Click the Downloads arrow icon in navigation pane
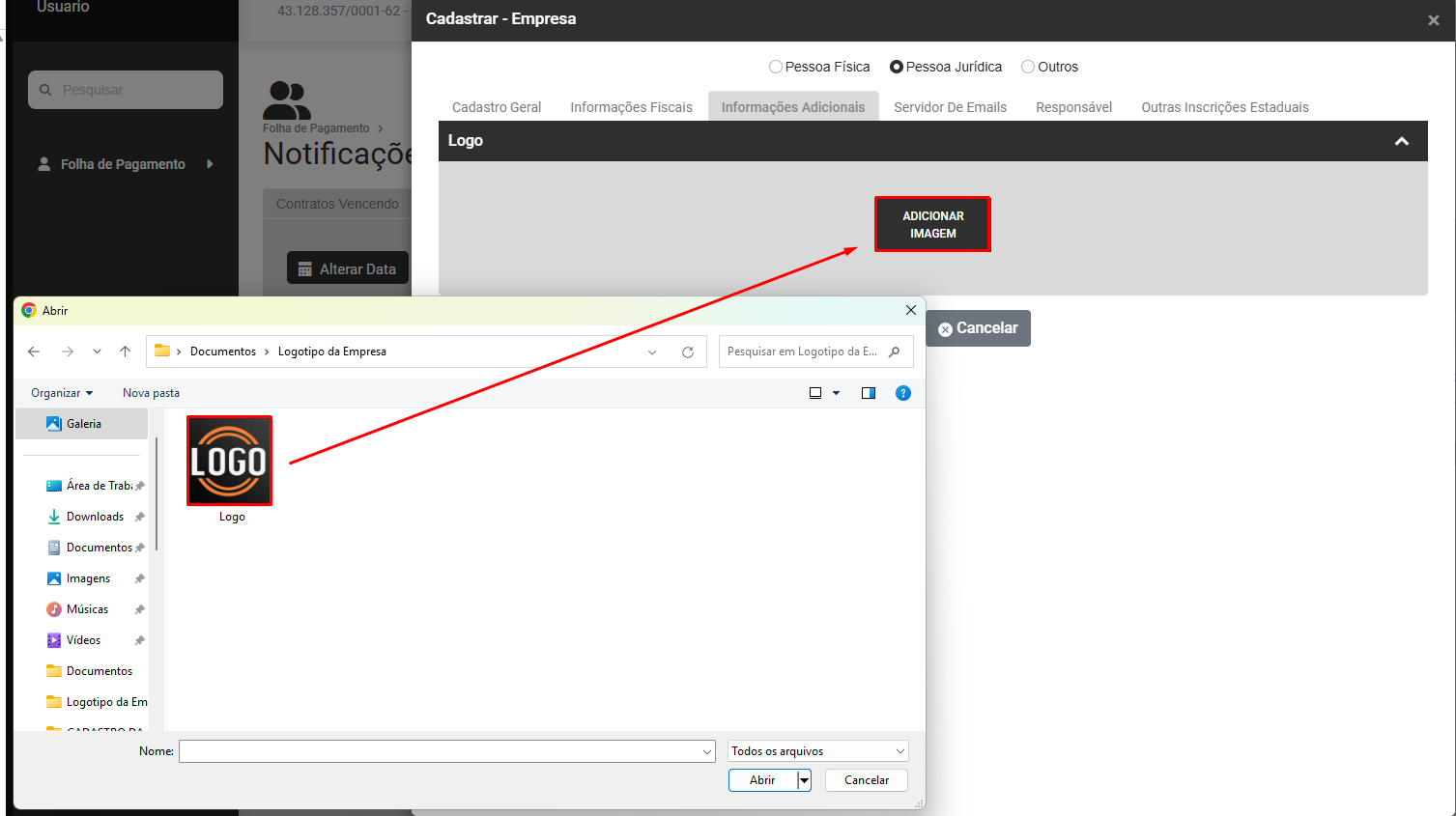This screenshot has width=1456, height=816. point(54,517)
